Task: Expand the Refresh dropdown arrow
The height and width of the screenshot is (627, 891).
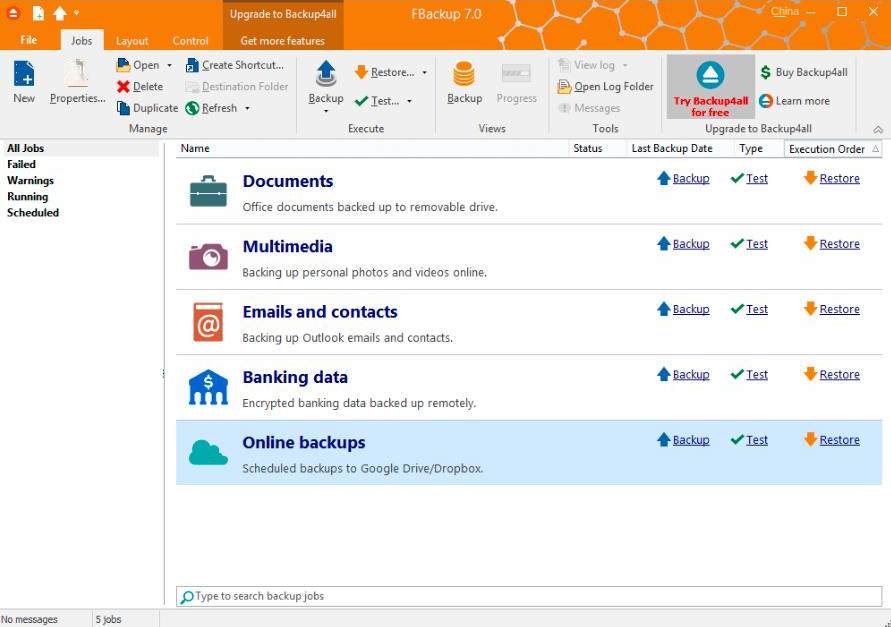Action: [x=247, y=109]
